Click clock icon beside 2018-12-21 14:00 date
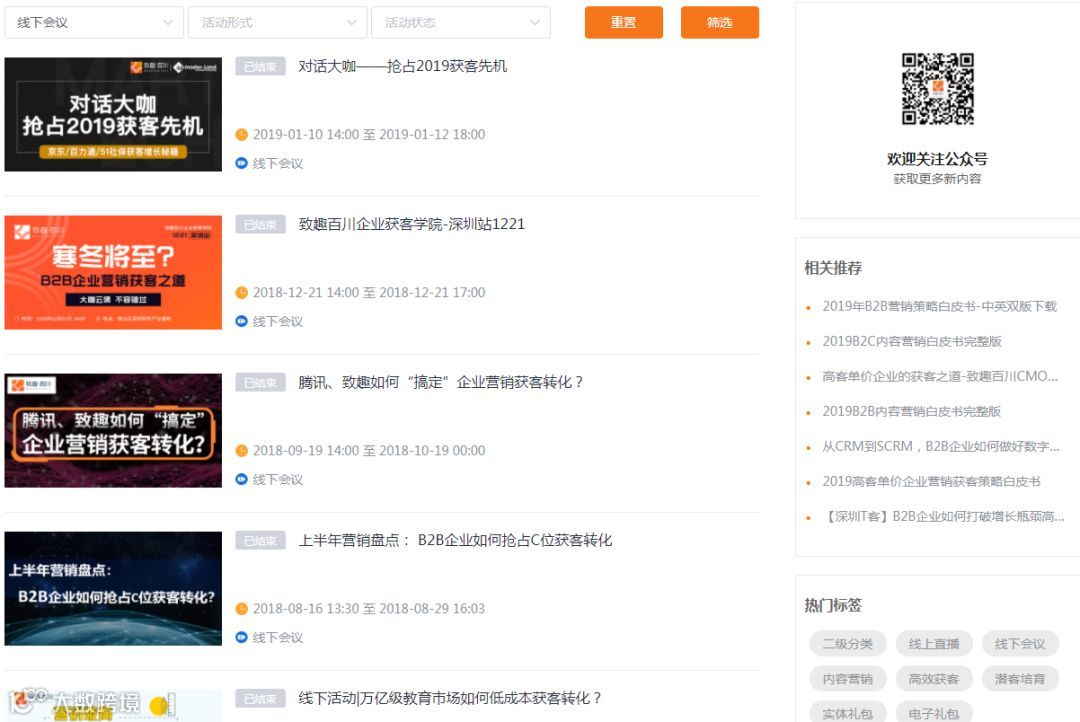 (241, 293)
